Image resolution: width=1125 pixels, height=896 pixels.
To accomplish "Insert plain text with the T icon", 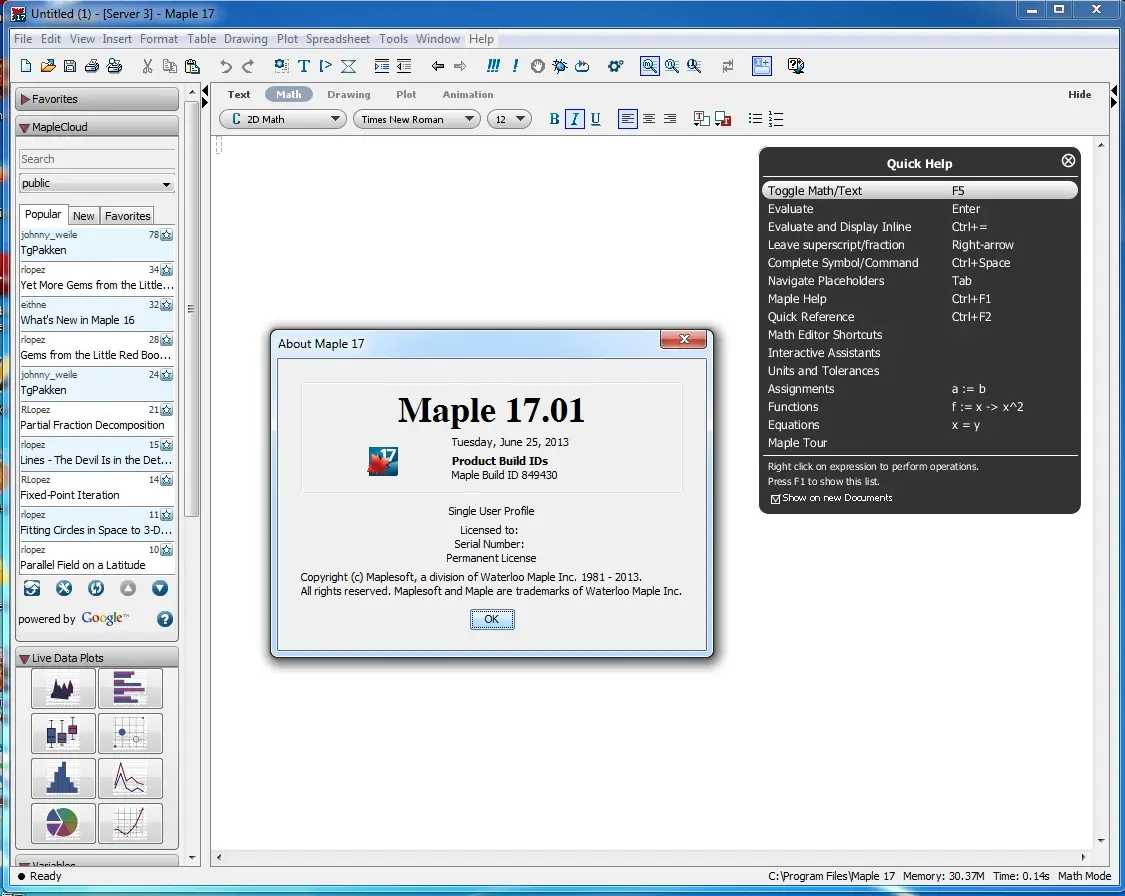I will pos(304,66).
